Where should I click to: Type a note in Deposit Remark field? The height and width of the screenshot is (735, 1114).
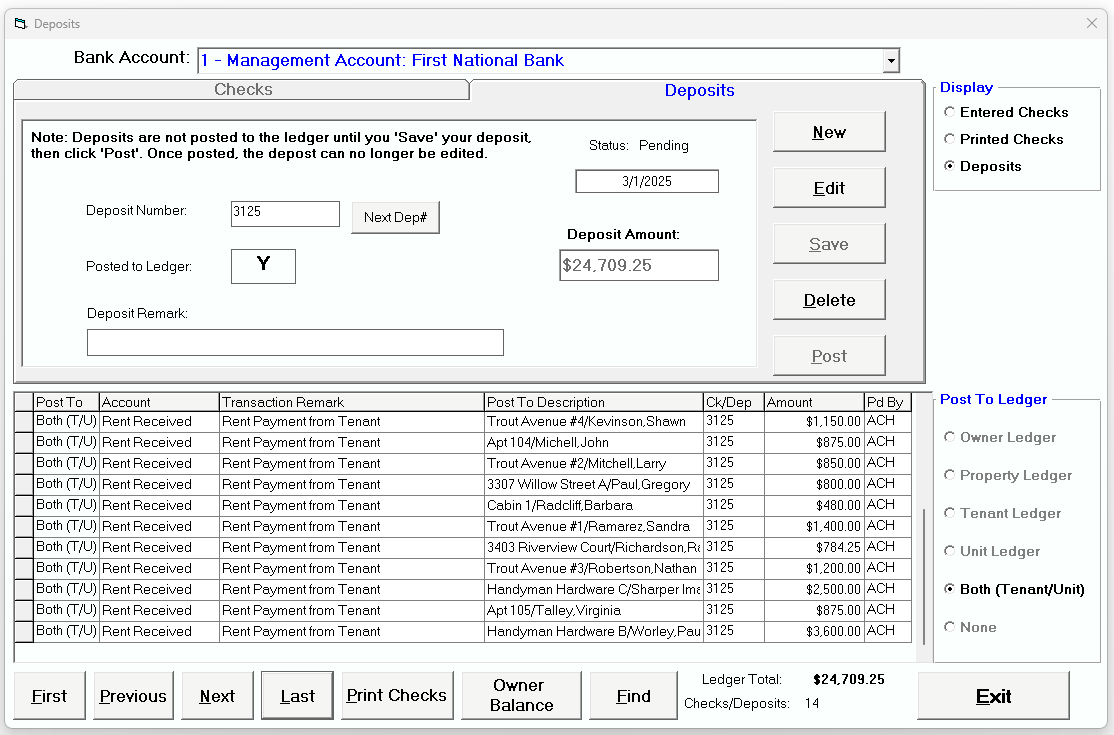tap(295, 342)
